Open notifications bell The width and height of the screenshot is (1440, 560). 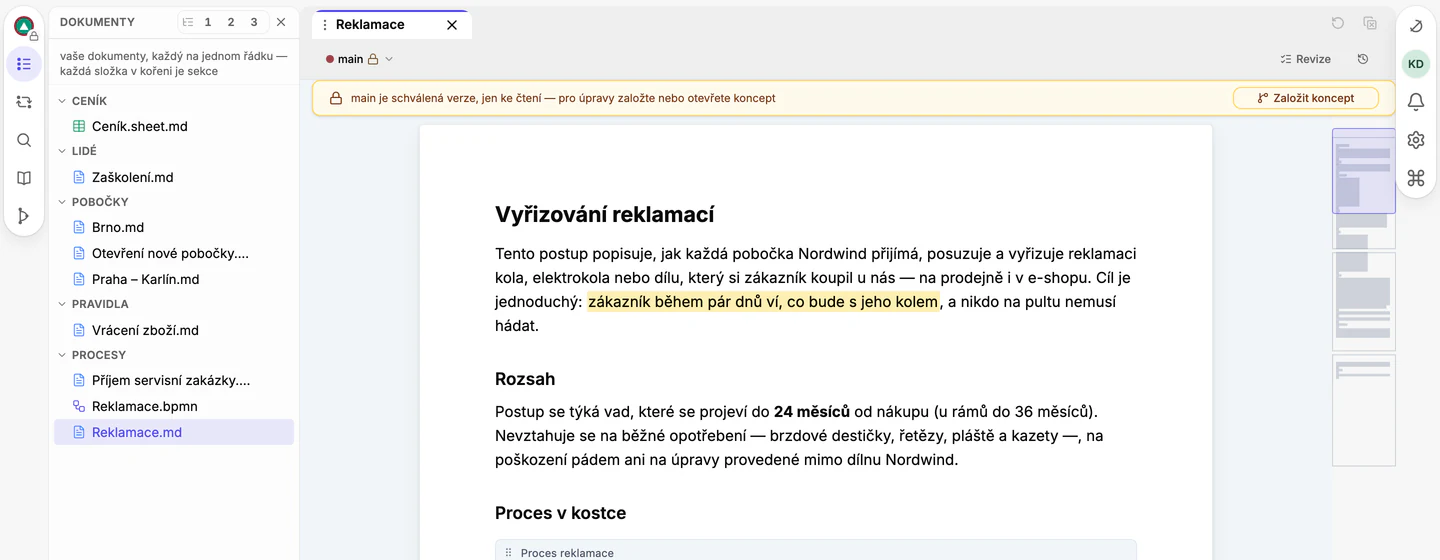(1416, 102)
